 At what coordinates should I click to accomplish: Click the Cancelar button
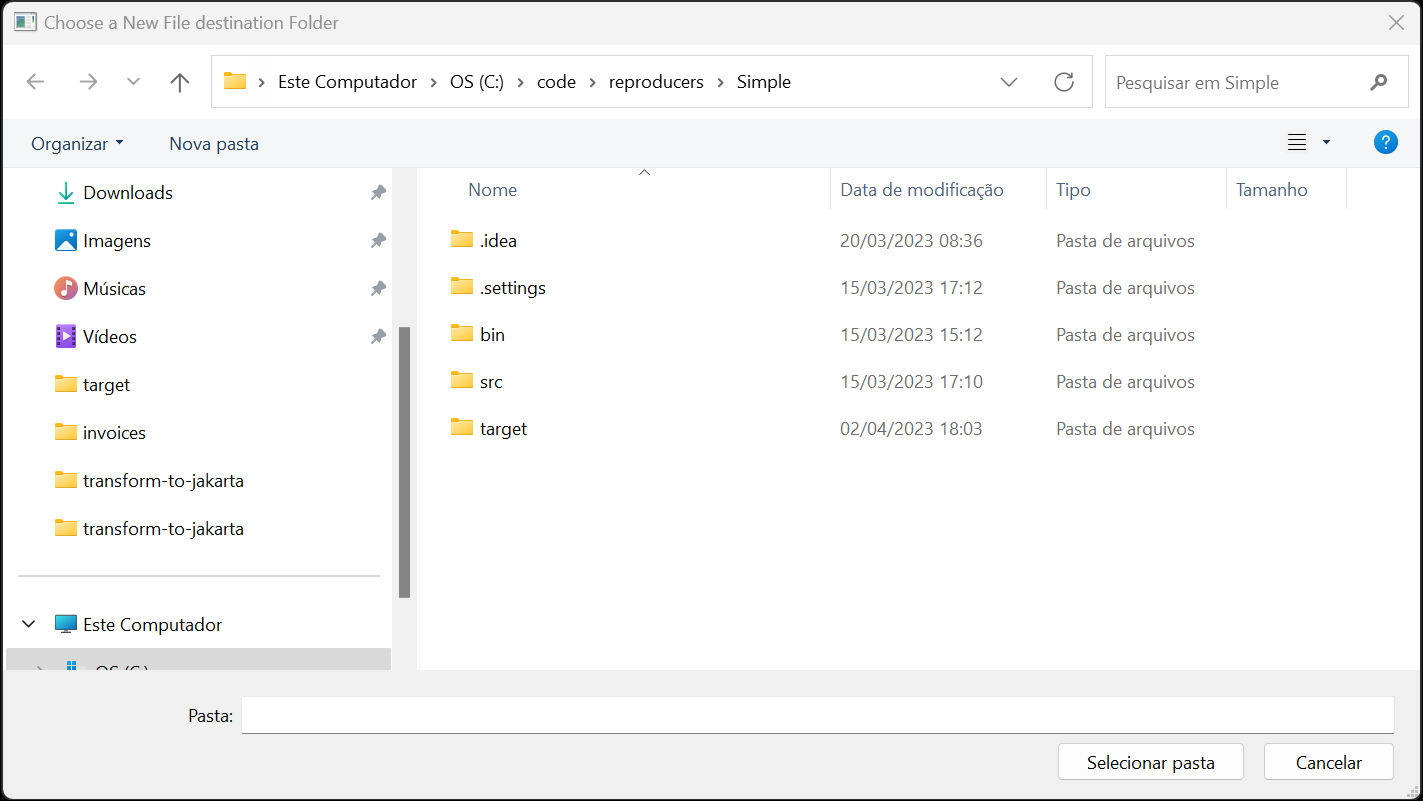1328,761
